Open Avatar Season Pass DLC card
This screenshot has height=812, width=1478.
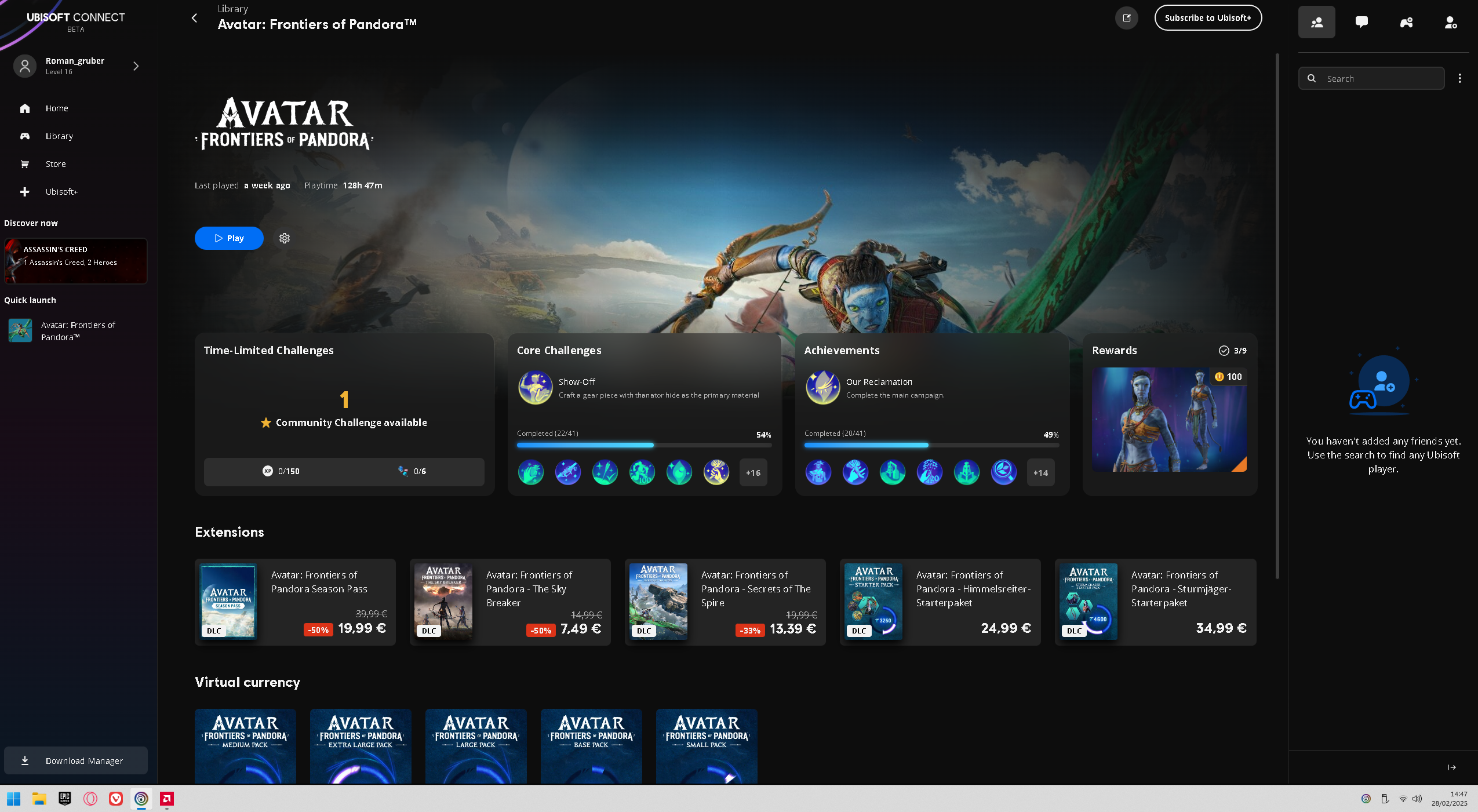(x=295, y=602)
